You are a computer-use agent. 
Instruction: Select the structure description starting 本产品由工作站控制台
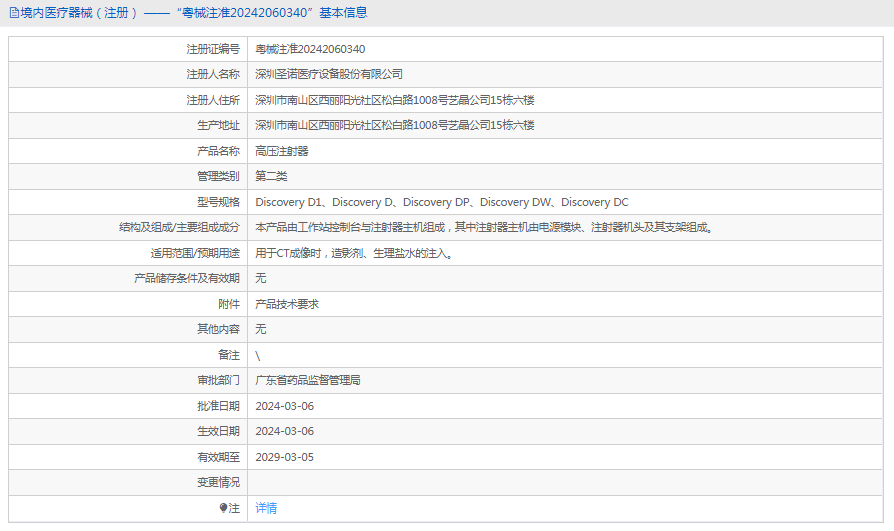(483, 227)
